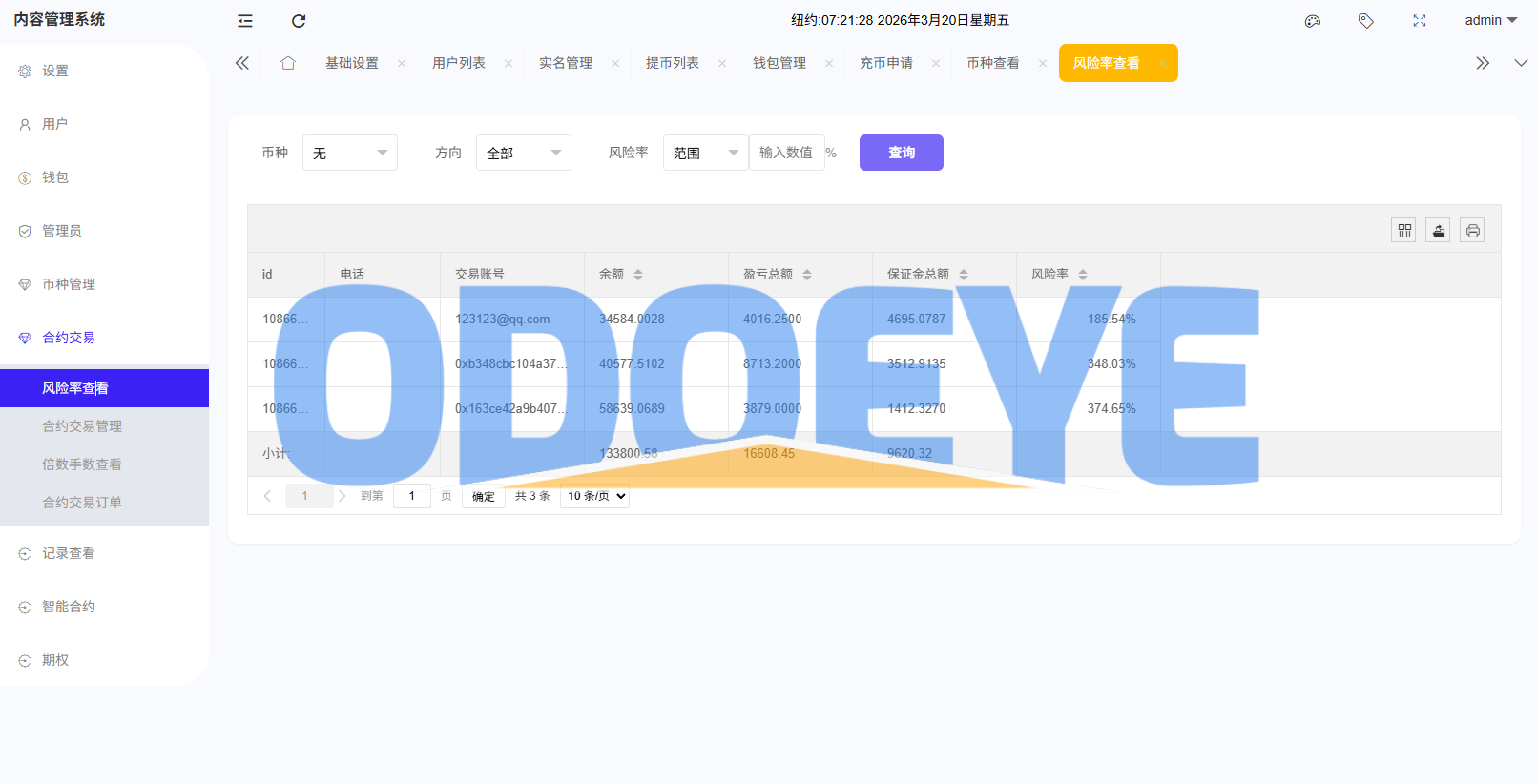The width and height of the screenshot is (1537, 784).
Task: Open 合约交易管理 in the sidebar
Action: pos(82,426)
